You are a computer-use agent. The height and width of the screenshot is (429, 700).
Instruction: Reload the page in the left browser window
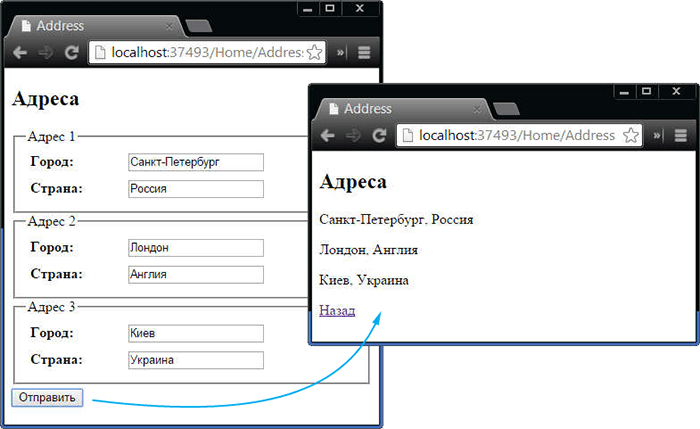71,53
